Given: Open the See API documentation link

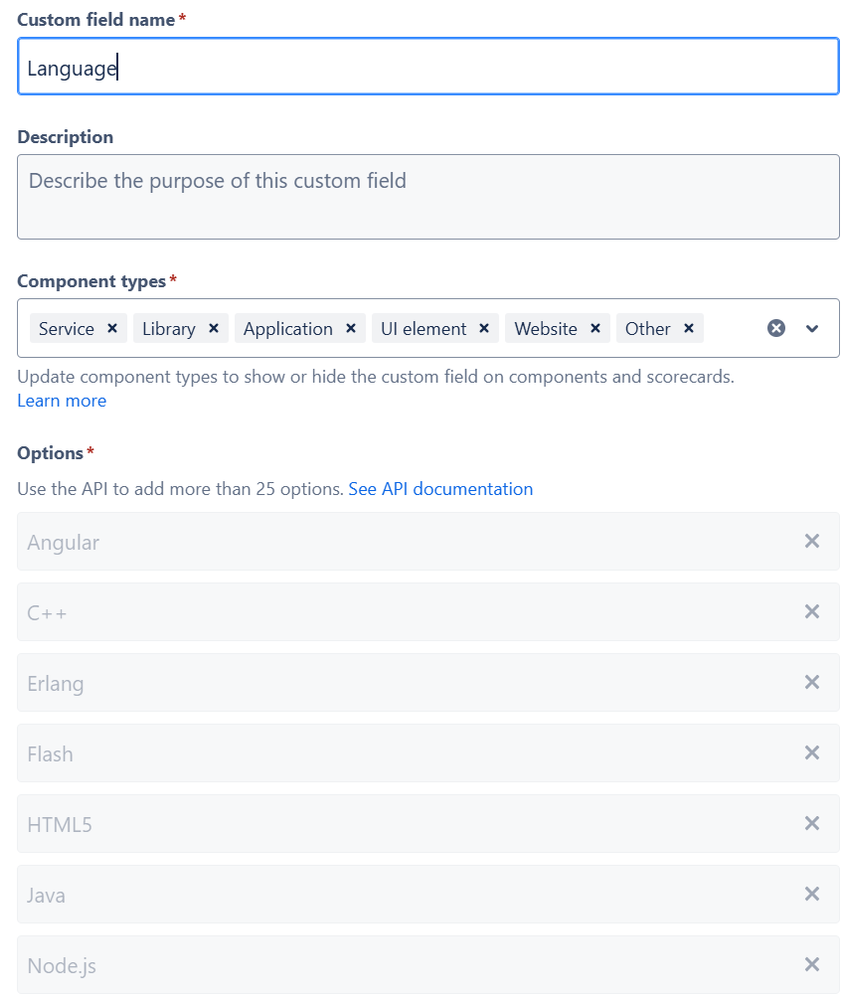Looking at the screenshot, I should tap(440, 489).
